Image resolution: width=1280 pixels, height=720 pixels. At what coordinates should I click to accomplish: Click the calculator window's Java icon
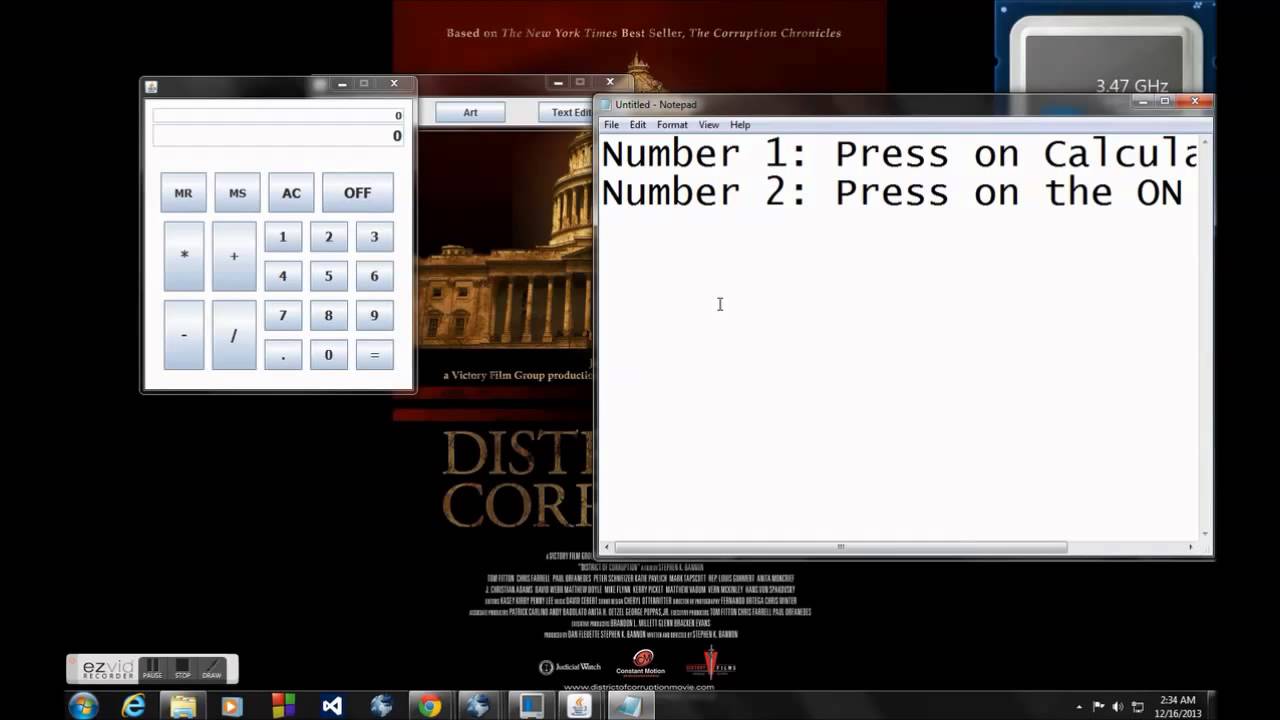click(x=151, y=87)
